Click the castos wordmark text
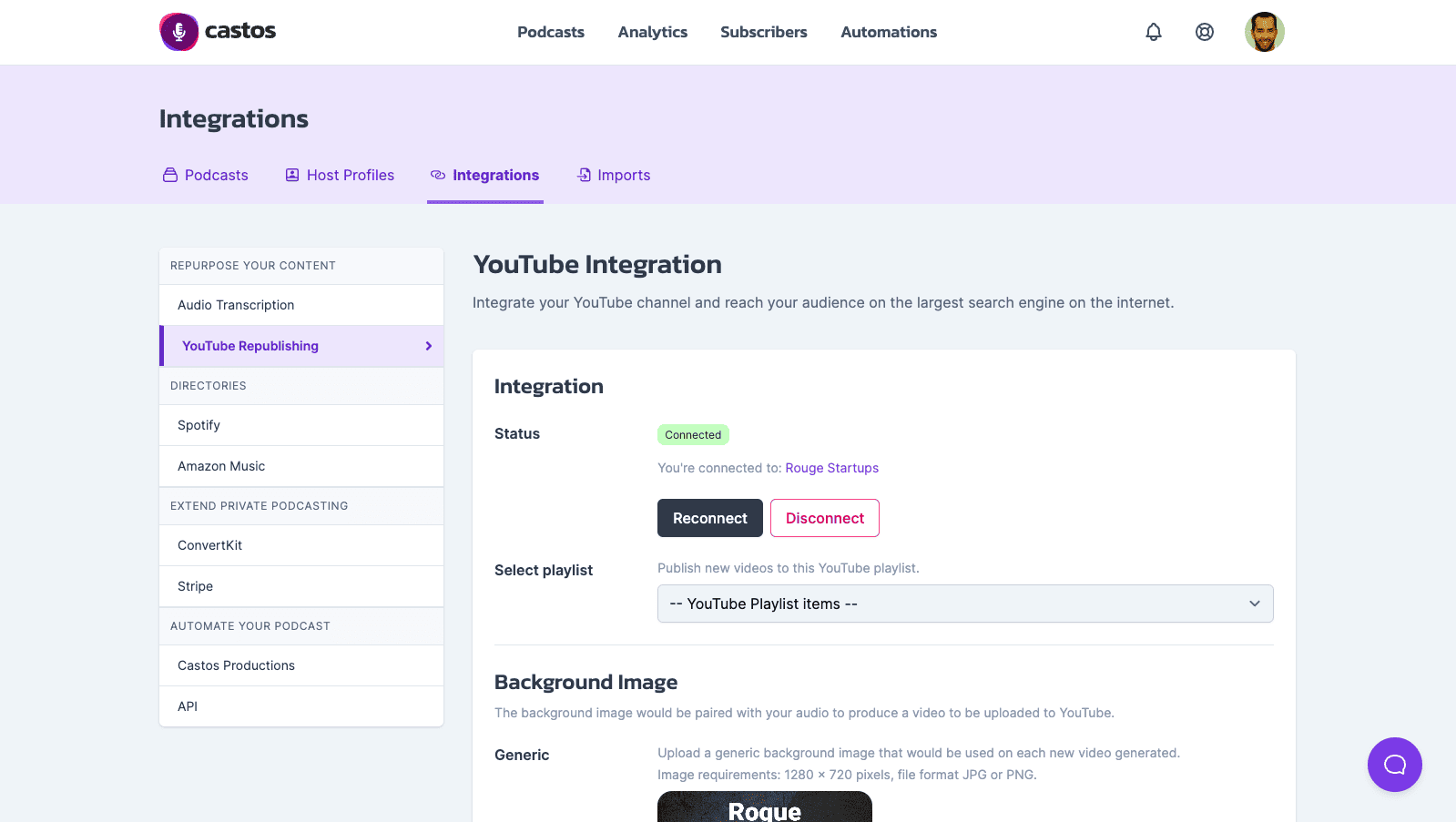The image size is (1456, 822). tap(240, 31)
